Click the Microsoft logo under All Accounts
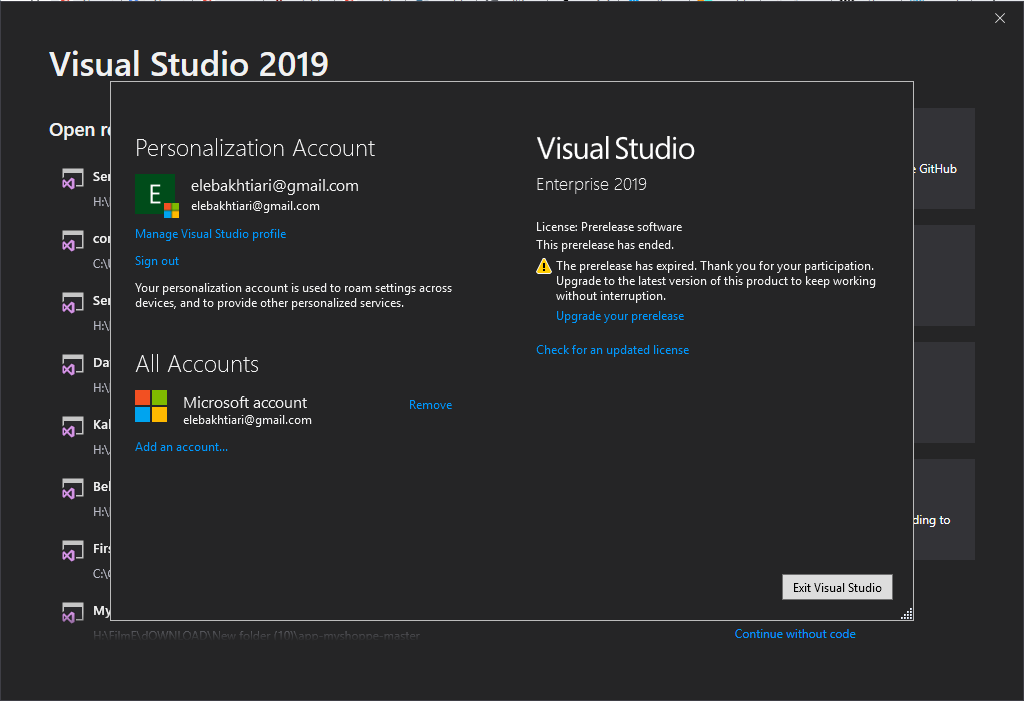 151,406
